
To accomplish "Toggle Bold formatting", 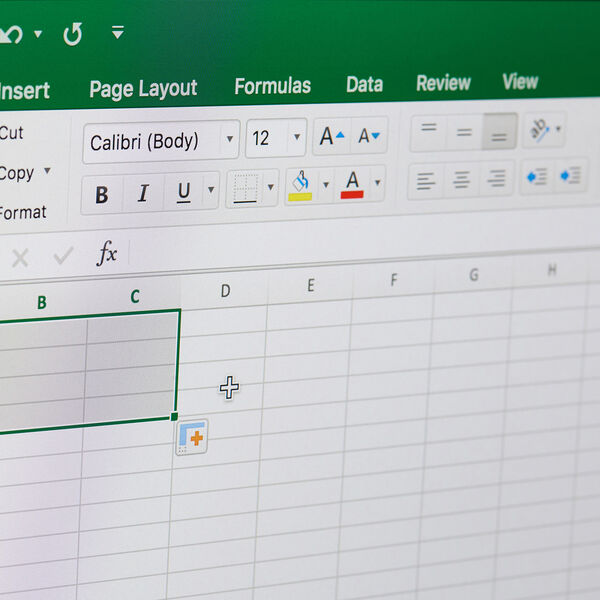I will pos(101,194).
